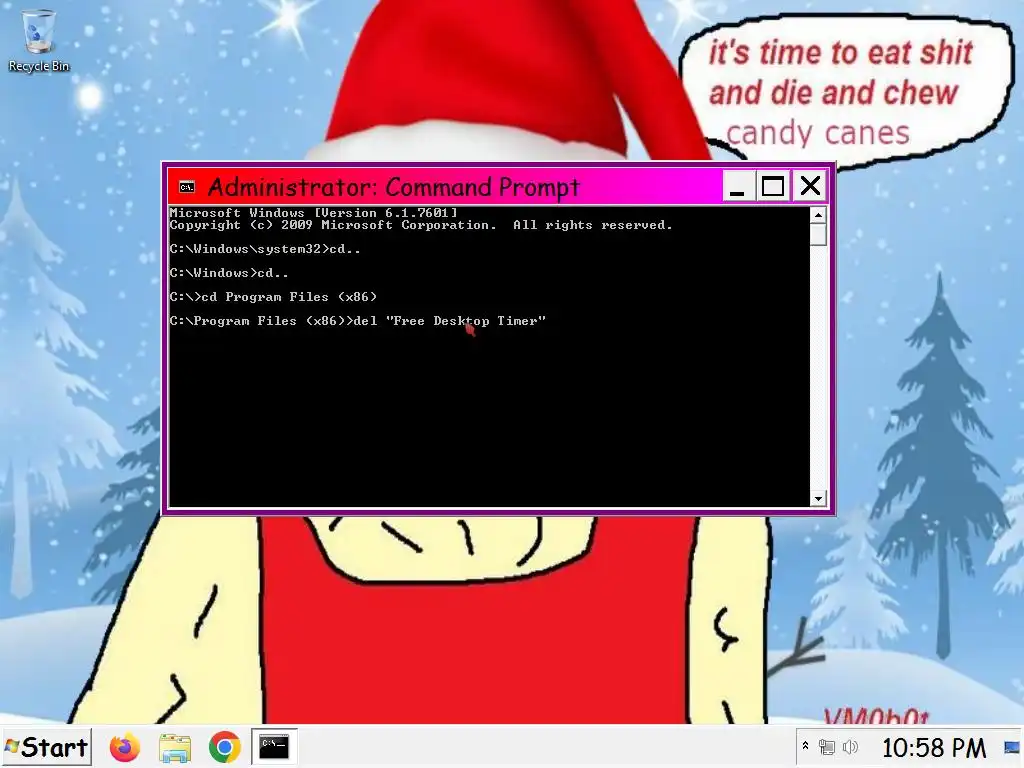The image size is (1024, 768).
Task: Click the Command Prompt scrollbar down arrow
Action: (x=818, y=499)
